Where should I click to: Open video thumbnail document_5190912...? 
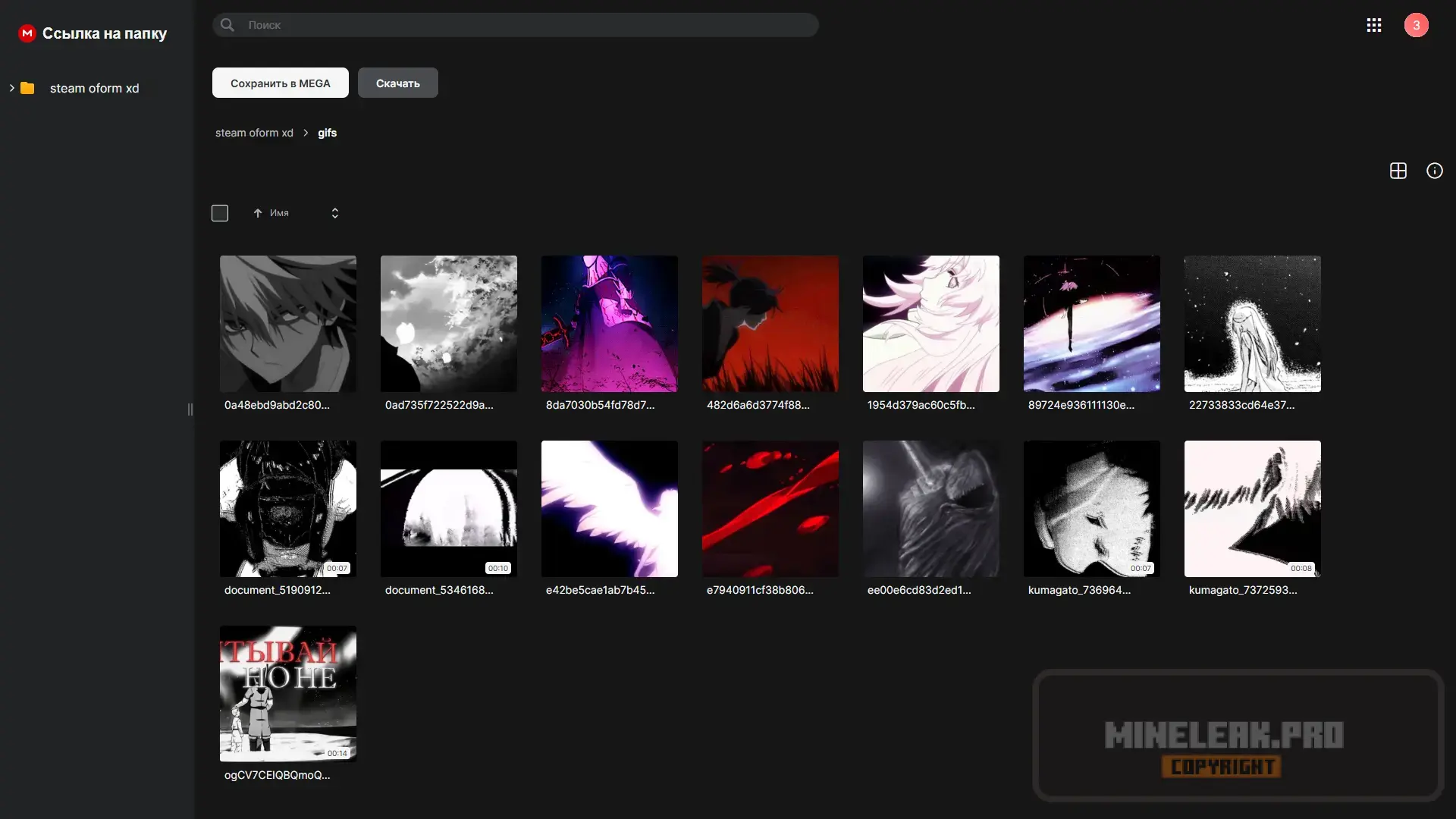click(288, 509)
